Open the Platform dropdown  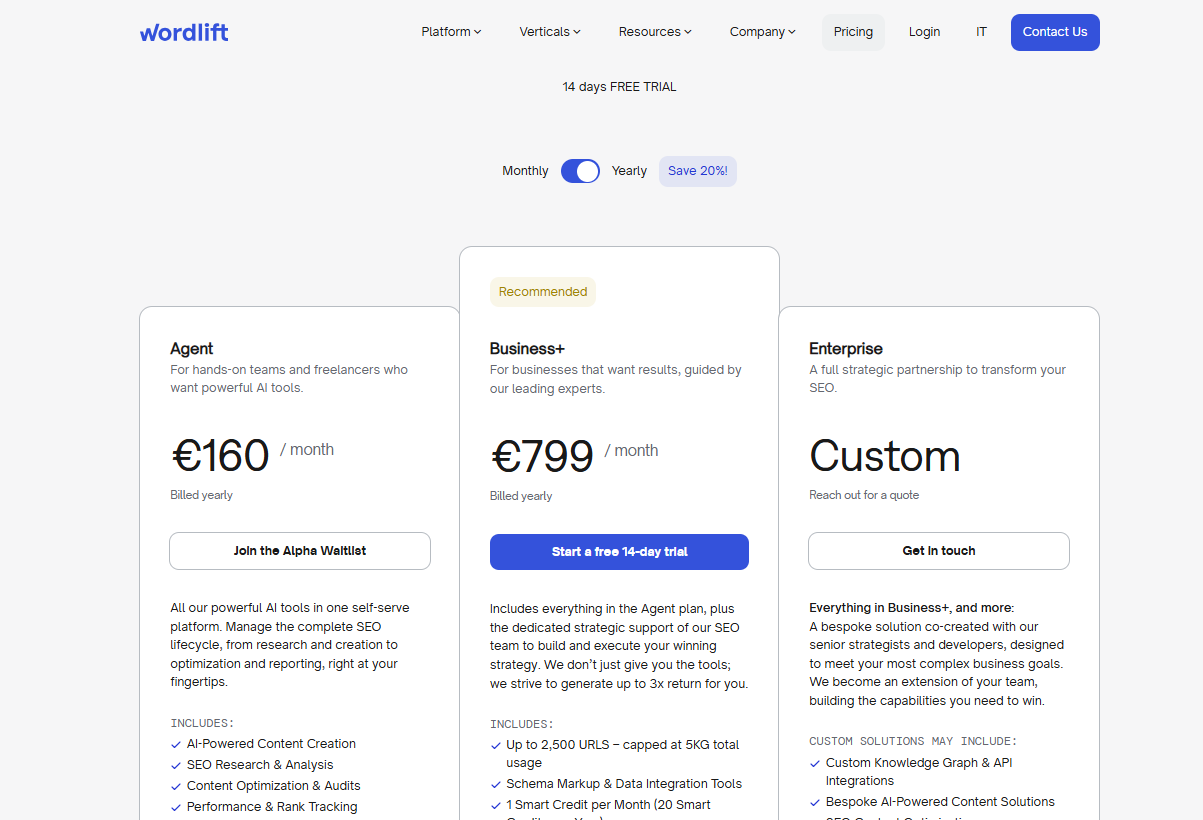pyautogui.click(x=450, y=31)
